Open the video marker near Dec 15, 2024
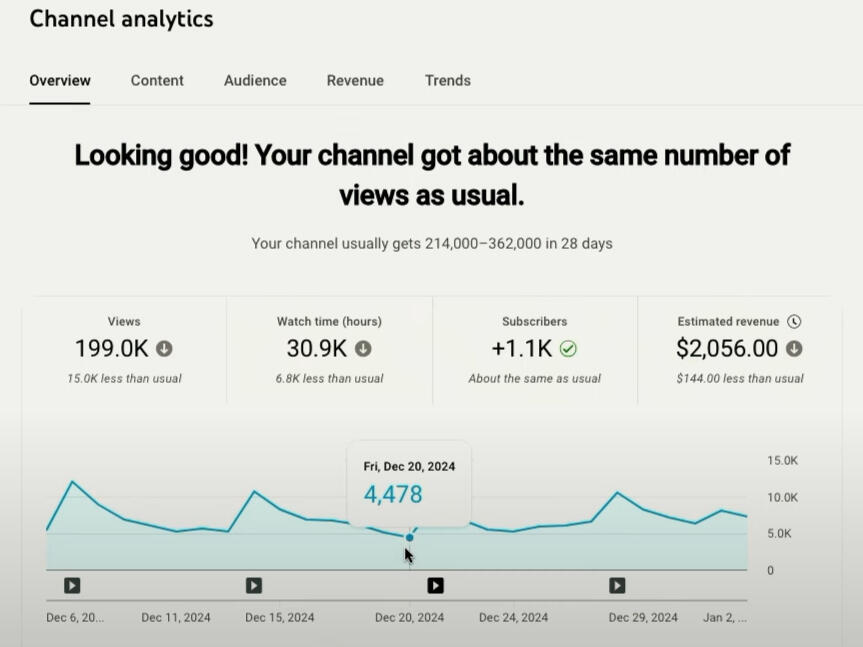 click(254, 586)
